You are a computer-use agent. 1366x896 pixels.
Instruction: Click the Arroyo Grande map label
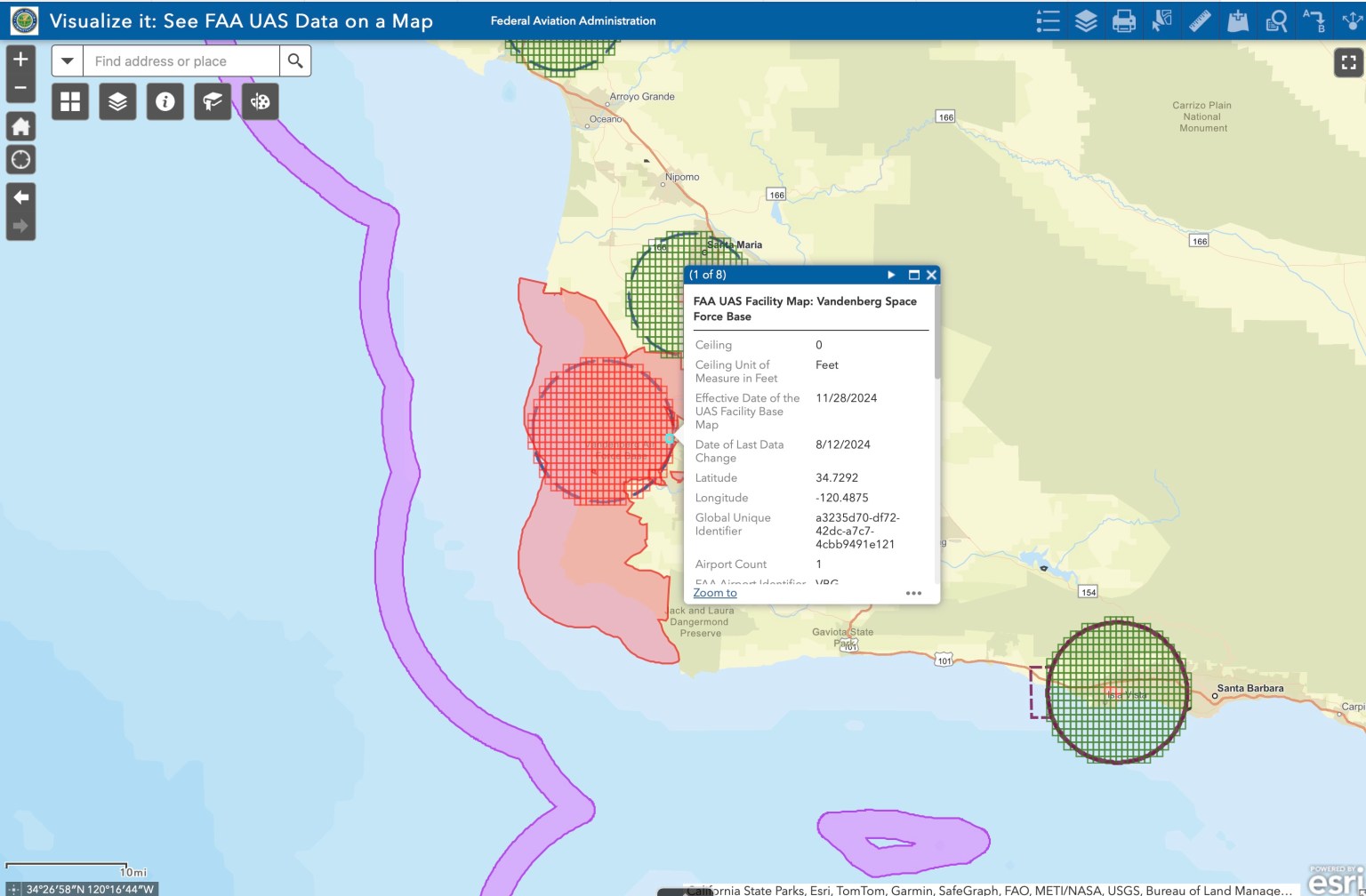click(x=642, y=97)
